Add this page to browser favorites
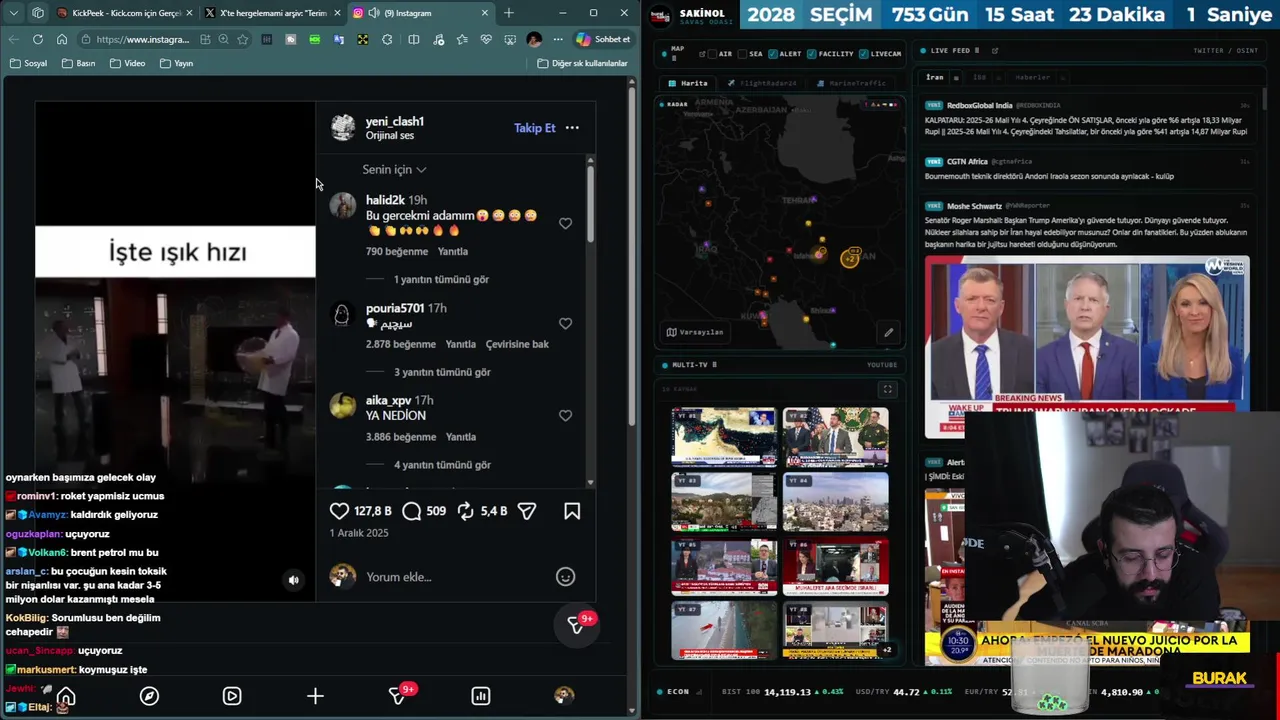The image size is (1280, 720). 242,39
